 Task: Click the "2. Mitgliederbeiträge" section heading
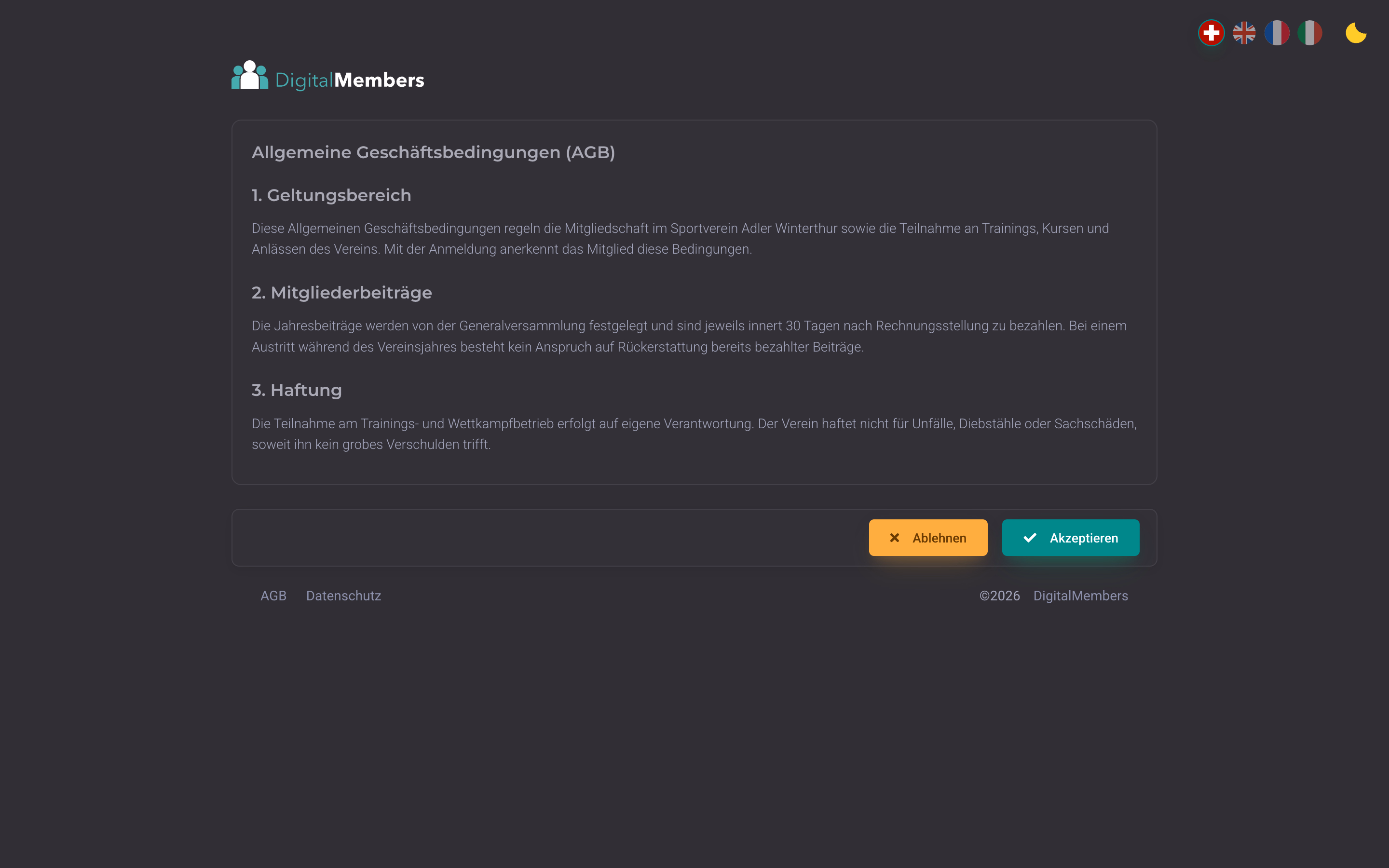tap(341, 293)
